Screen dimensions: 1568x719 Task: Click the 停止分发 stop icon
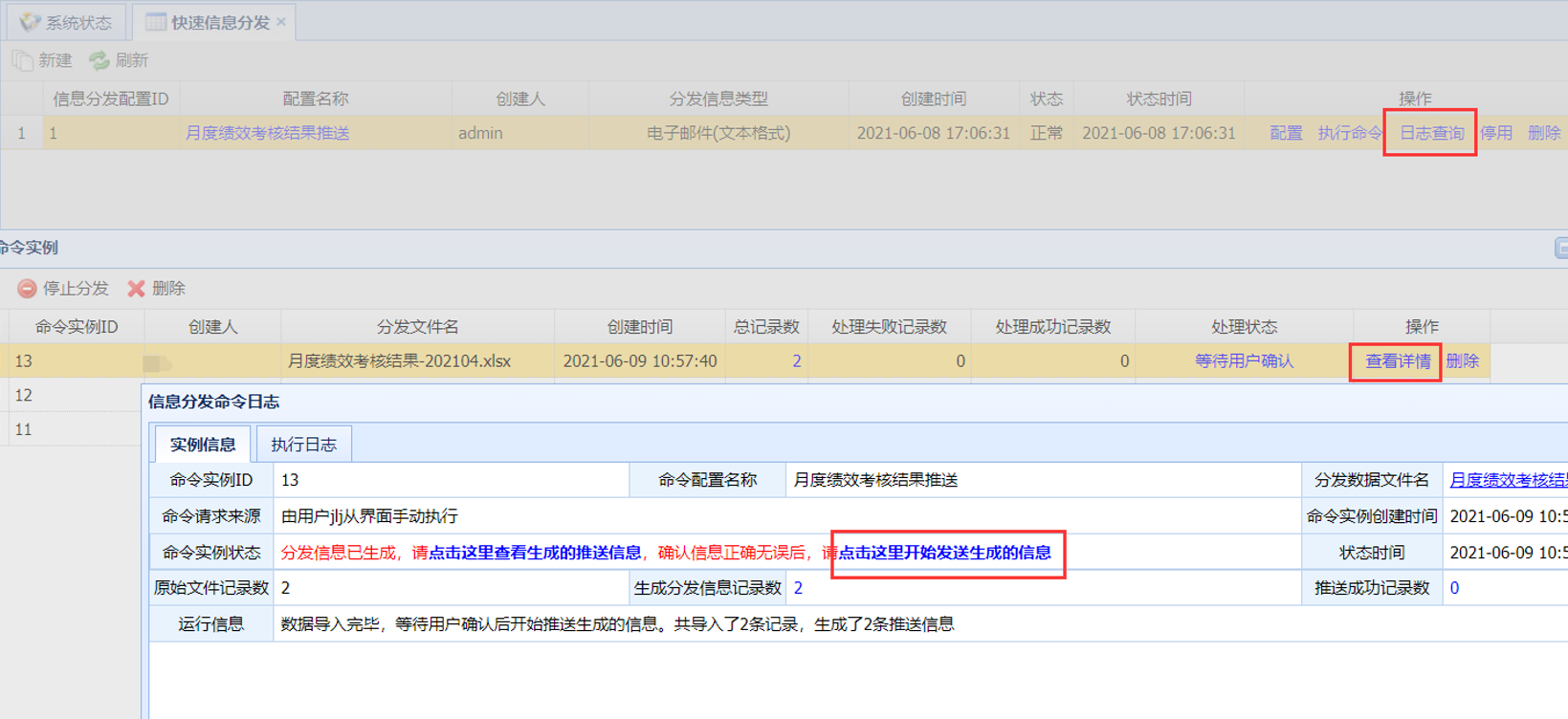(27, 288)
